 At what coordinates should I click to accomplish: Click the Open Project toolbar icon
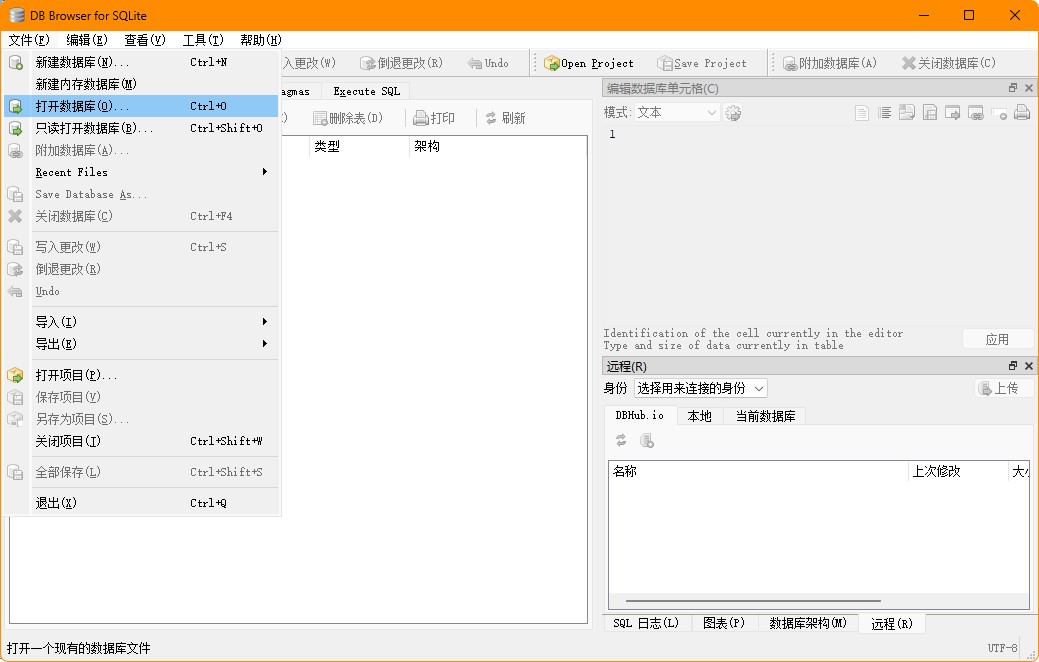click(x=552, y=63)
